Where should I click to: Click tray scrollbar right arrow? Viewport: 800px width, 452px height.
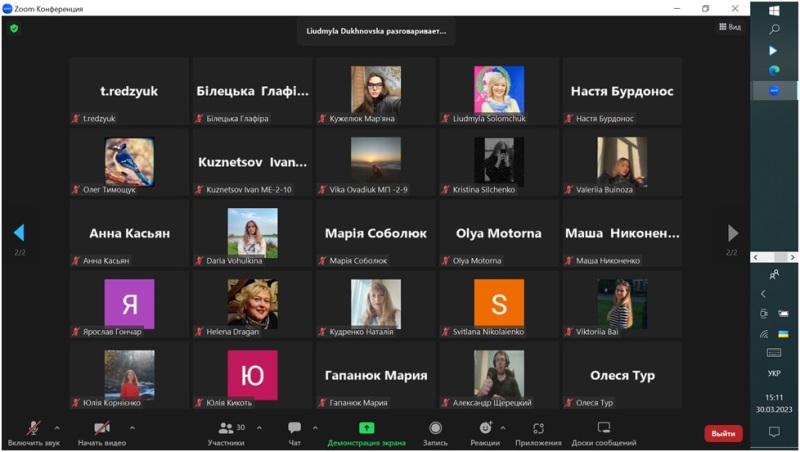(792, 257)
